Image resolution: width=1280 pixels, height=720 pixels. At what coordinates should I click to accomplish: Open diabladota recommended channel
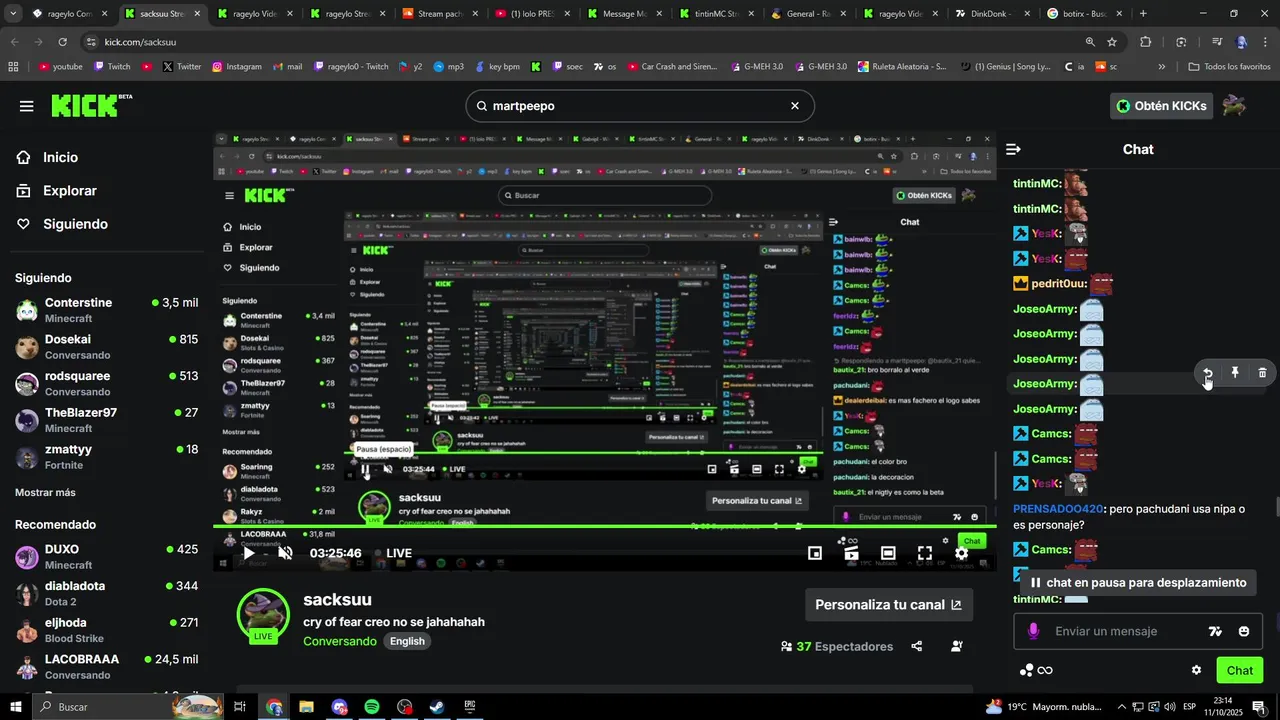click(106, 593)
